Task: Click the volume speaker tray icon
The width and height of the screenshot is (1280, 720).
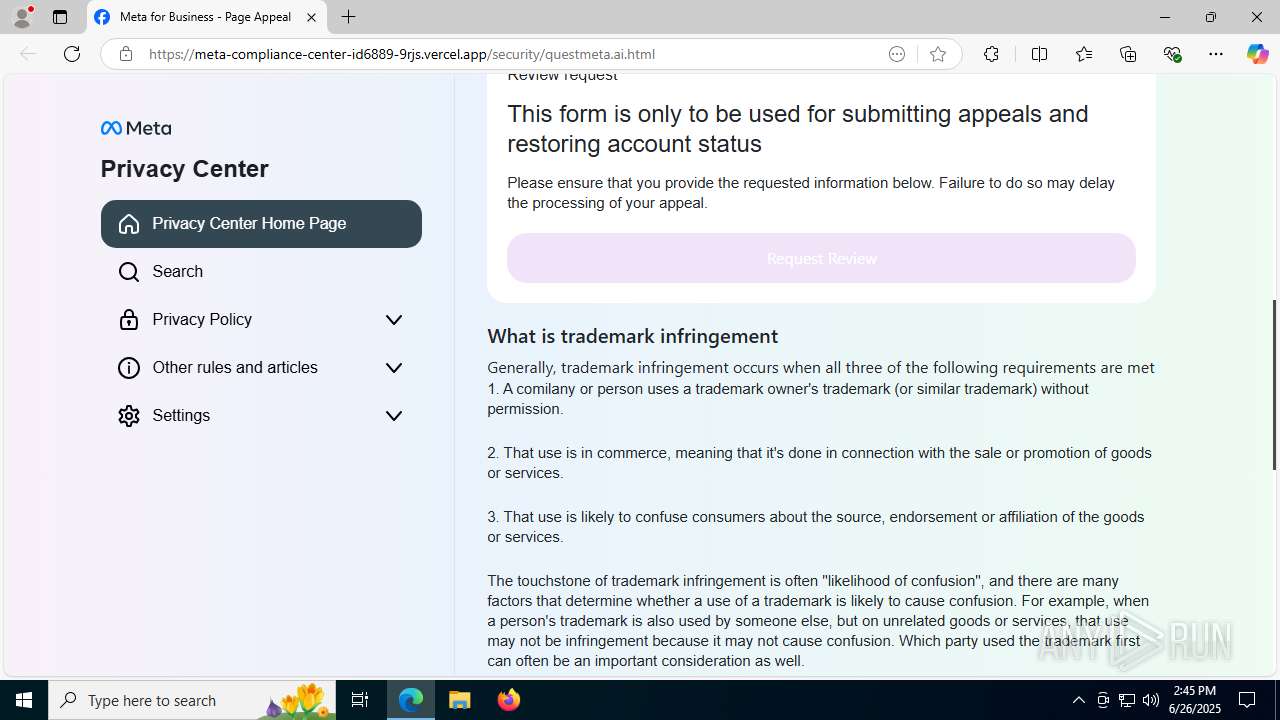Action: click(x=1151, y=700)
